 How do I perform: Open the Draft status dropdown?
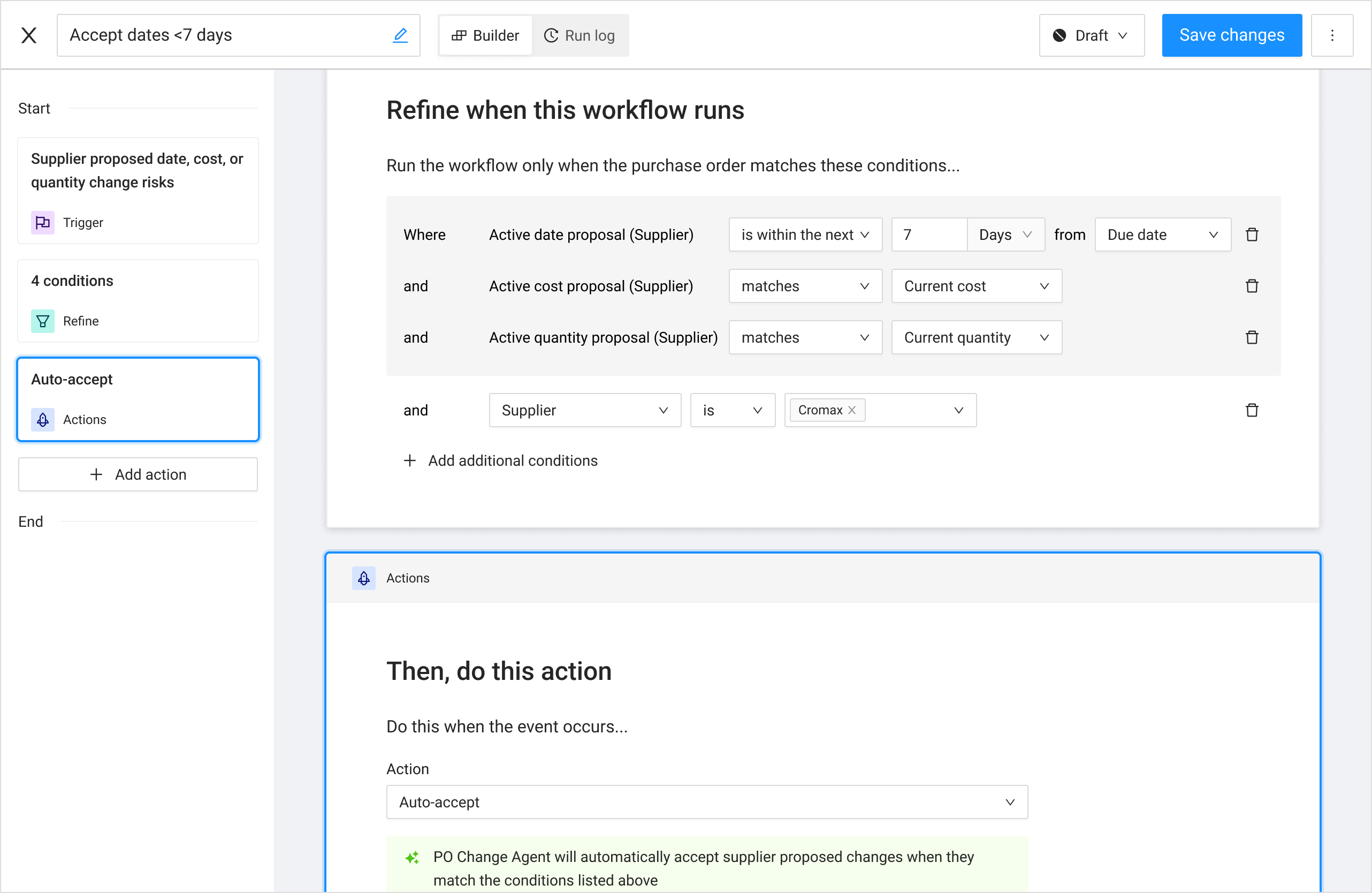pyautogui.click(x=1091, y=35)
